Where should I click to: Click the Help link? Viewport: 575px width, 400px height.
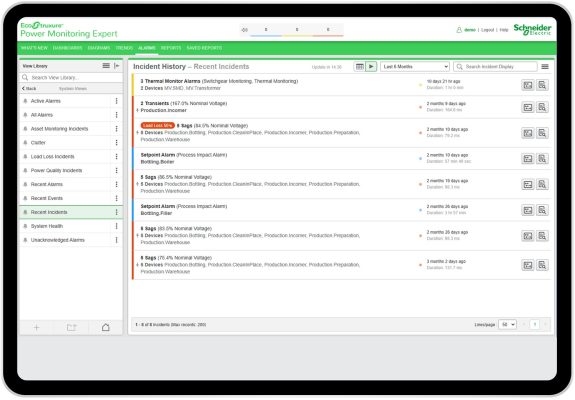[504, 30]
